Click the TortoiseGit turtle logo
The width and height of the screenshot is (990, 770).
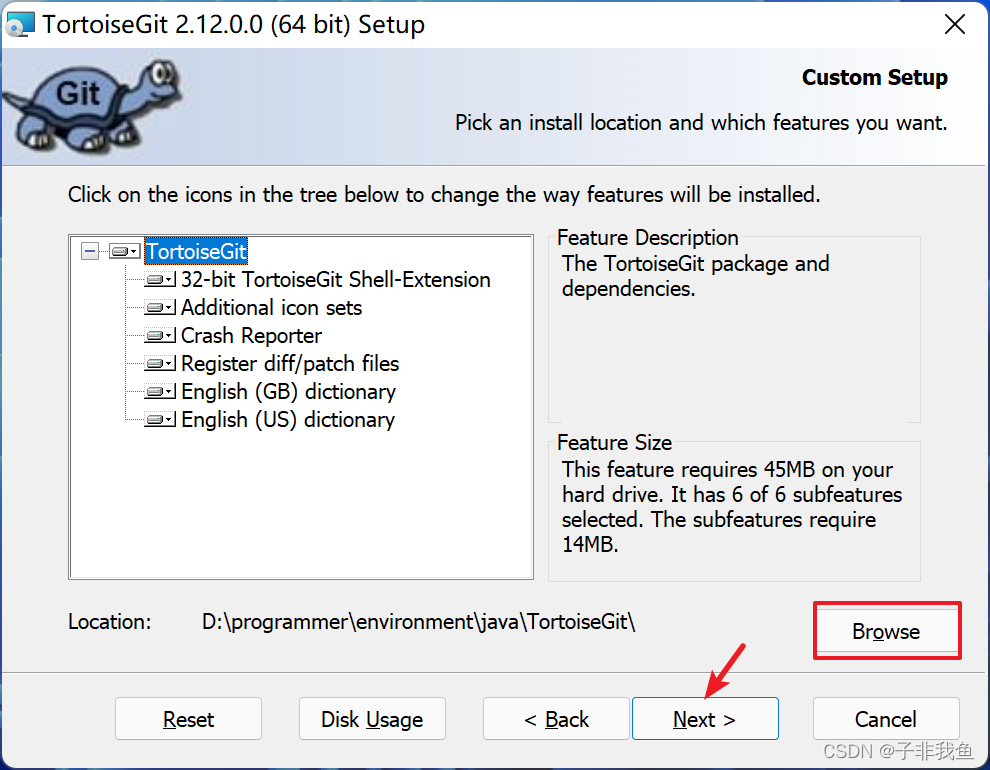pos(93,106)
